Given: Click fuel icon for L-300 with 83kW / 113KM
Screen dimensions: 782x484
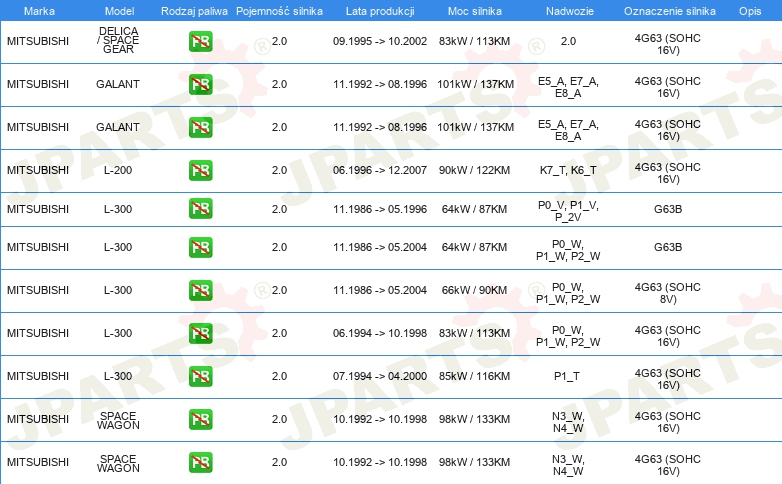Looking at the screenshot, I should click(x=200, y=333).
